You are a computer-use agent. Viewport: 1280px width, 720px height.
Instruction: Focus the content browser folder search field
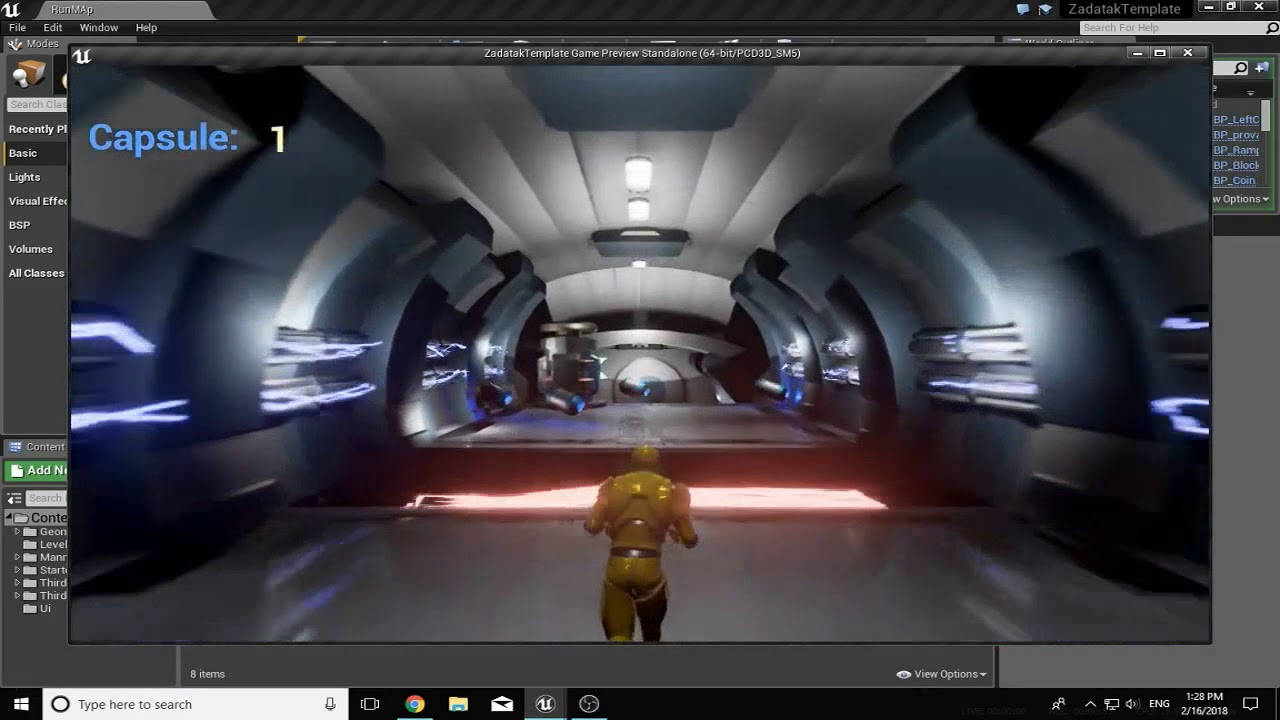[x=46, y=498]
